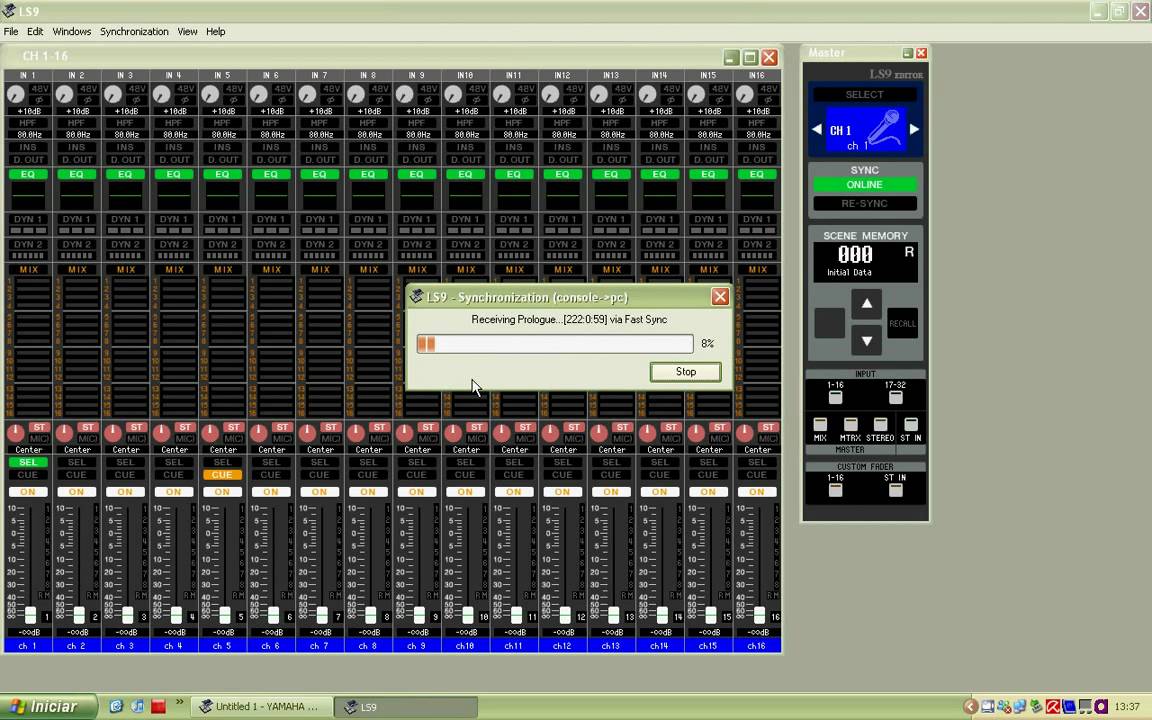Minimize the Master window
This screenshot has height=720, width=1152.
907,53
